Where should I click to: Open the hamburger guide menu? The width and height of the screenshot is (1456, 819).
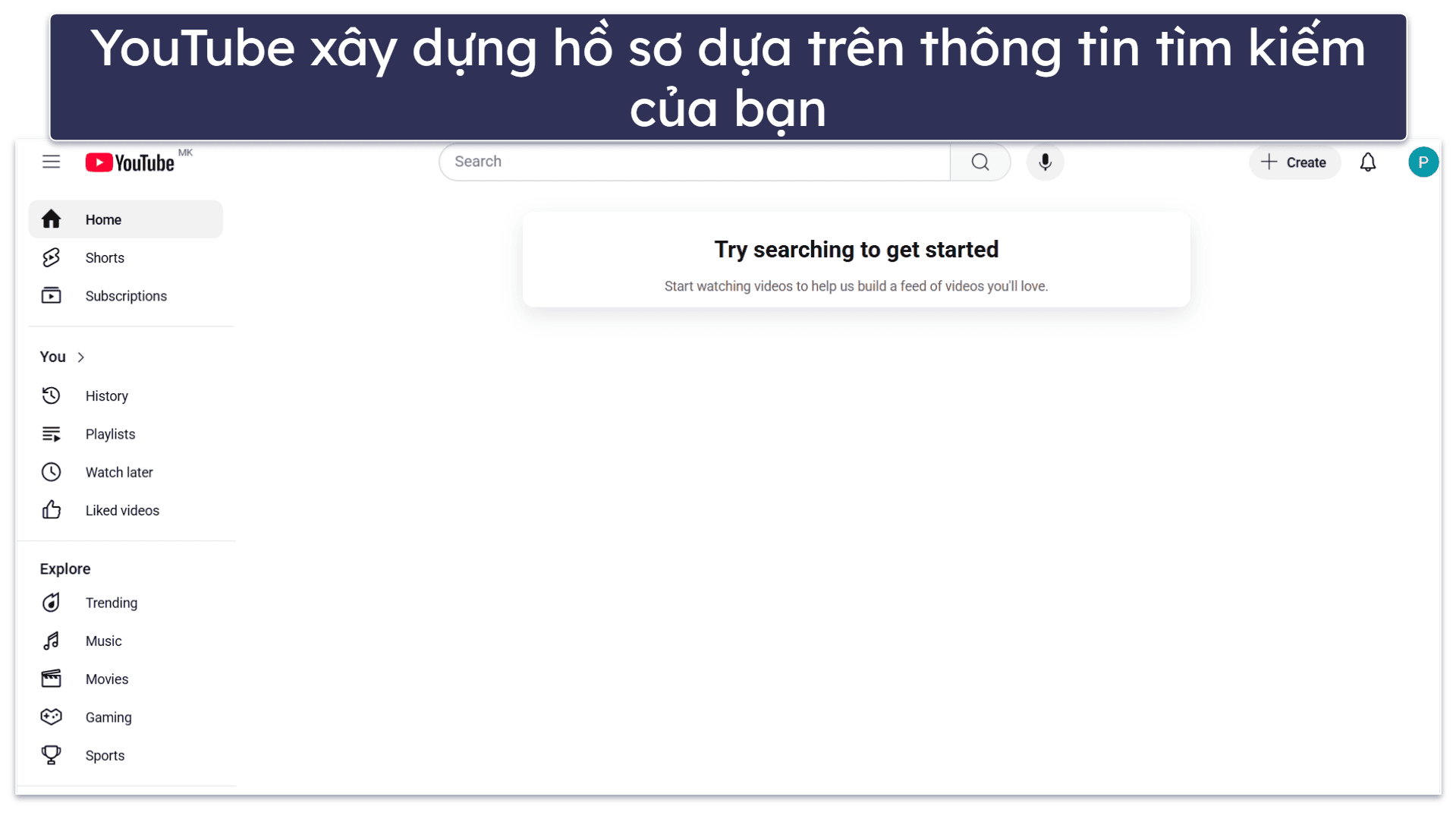[51, 162]
